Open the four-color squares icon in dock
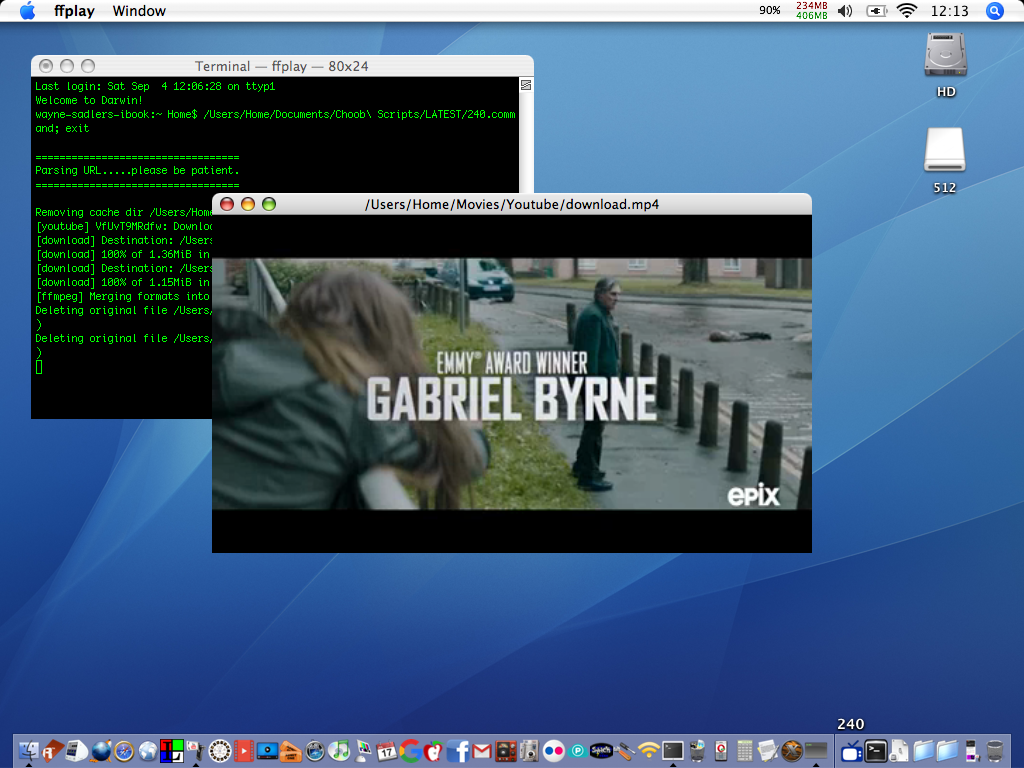Image resolution: width=1024 pixels, height=768 pixels. tap(172, 751)
